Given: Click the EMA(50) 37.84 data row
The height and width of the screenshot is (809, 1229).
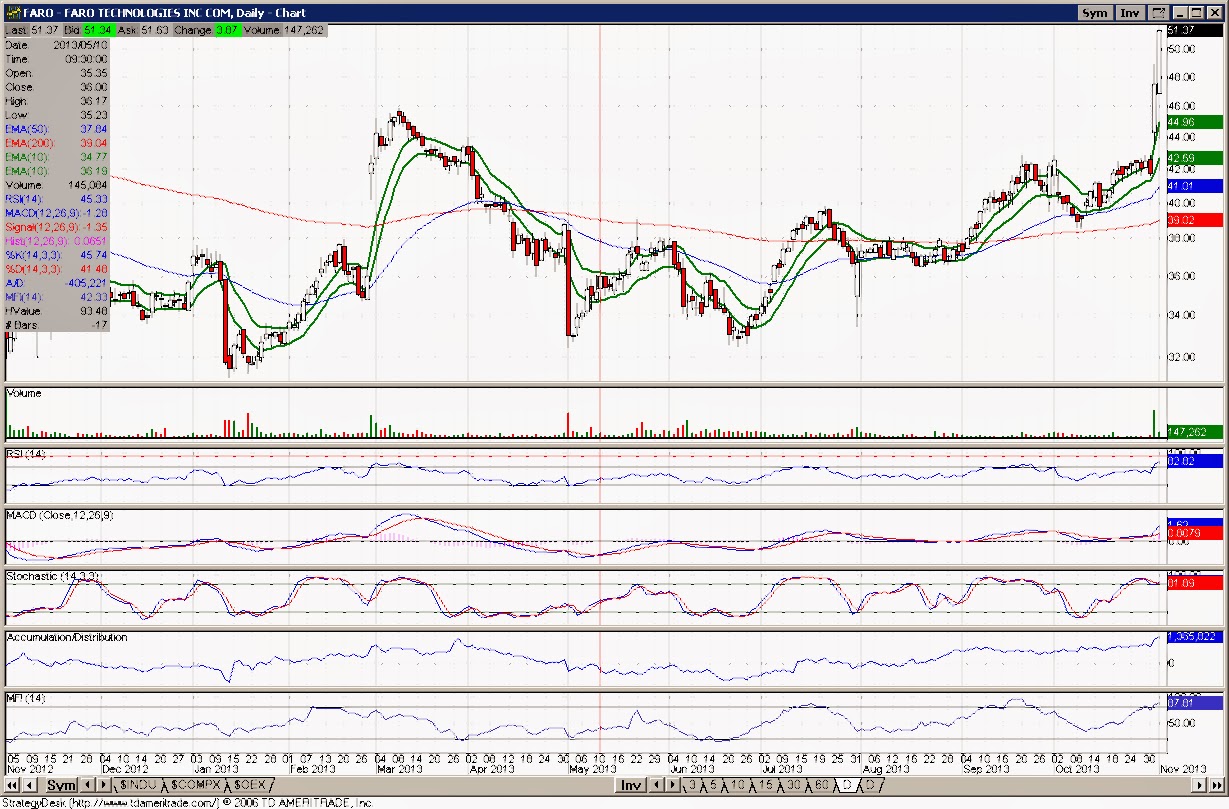Looking at the screenshot, I should click(x=56, y=129).
